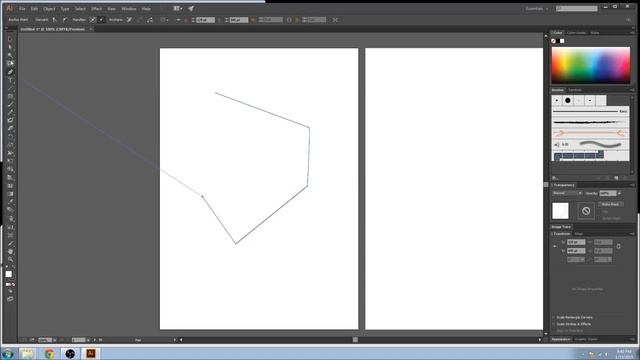Click the first Convert anchor point icon
Viewport: 640px width, 360px height.
54,20
